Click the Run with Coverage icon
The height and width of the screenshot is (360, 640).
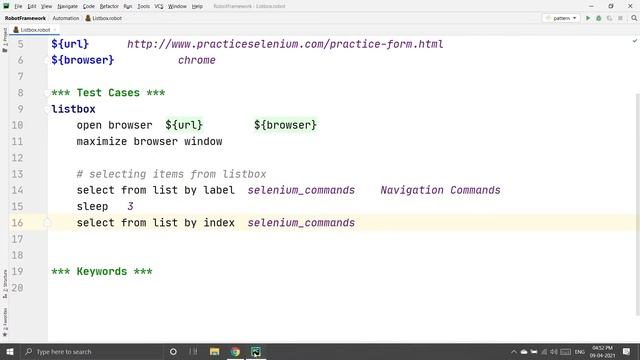609,18
